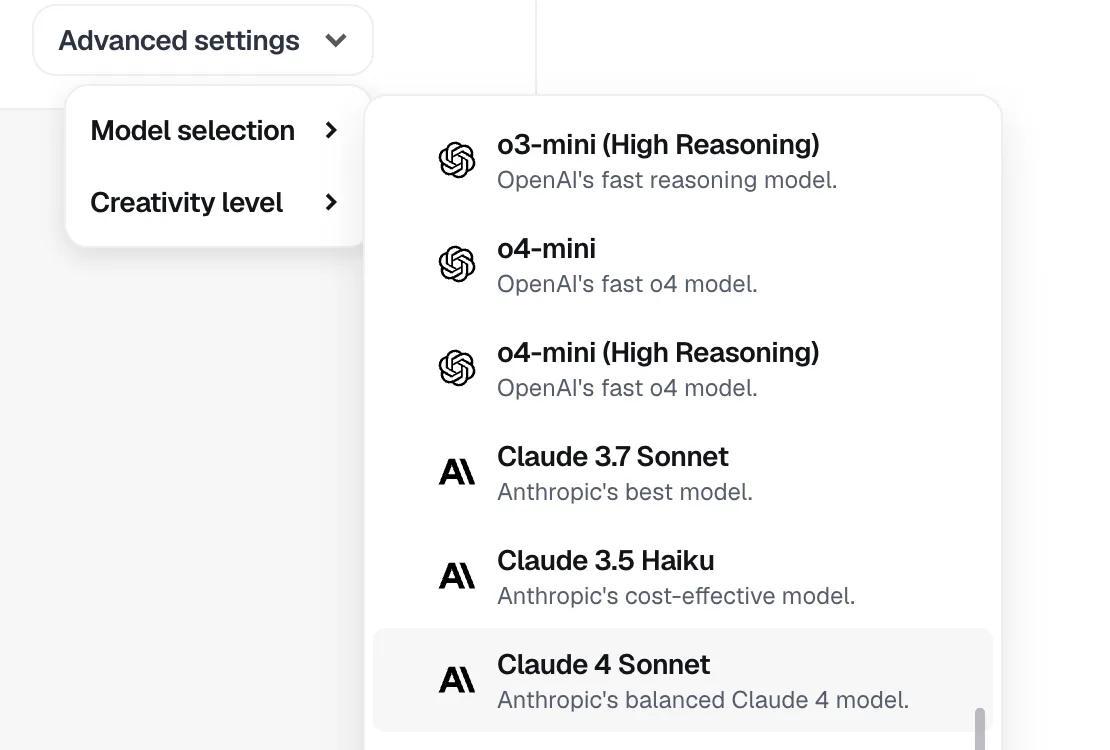
Task: Pick the o4-mini (High Reasoning) model title
Action: coord(658,353)
